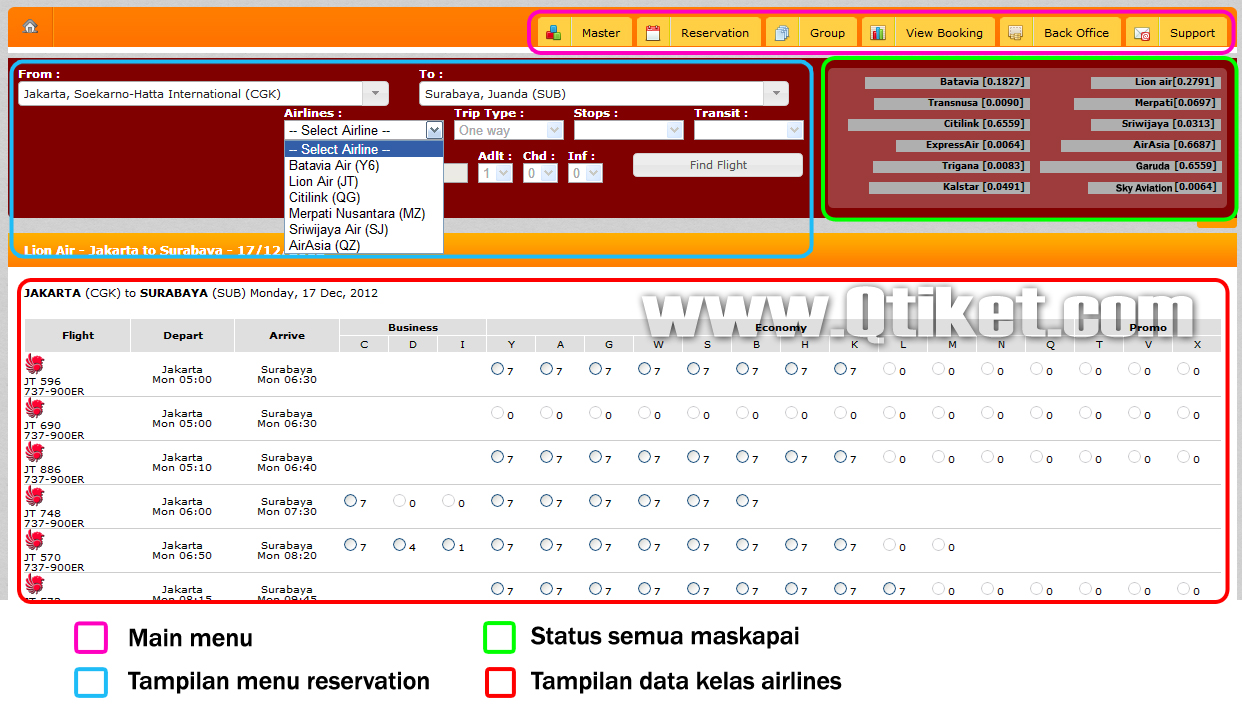Click Lion Air logo for flight JT 596
1242x722 pixels.
click(35, 363)
